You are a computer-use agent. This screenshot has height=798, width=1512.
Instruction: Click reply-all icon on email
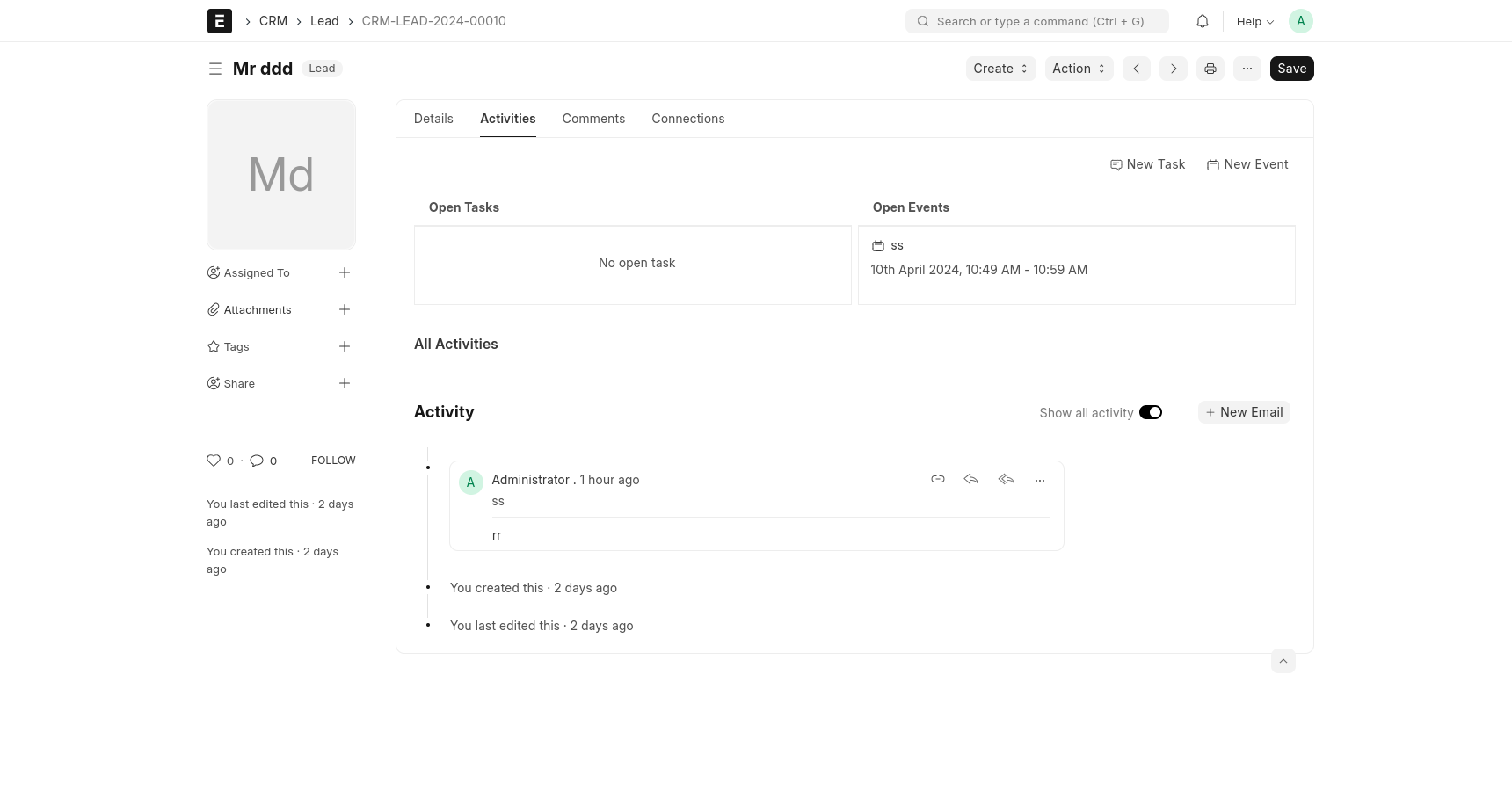[1007, 480]
